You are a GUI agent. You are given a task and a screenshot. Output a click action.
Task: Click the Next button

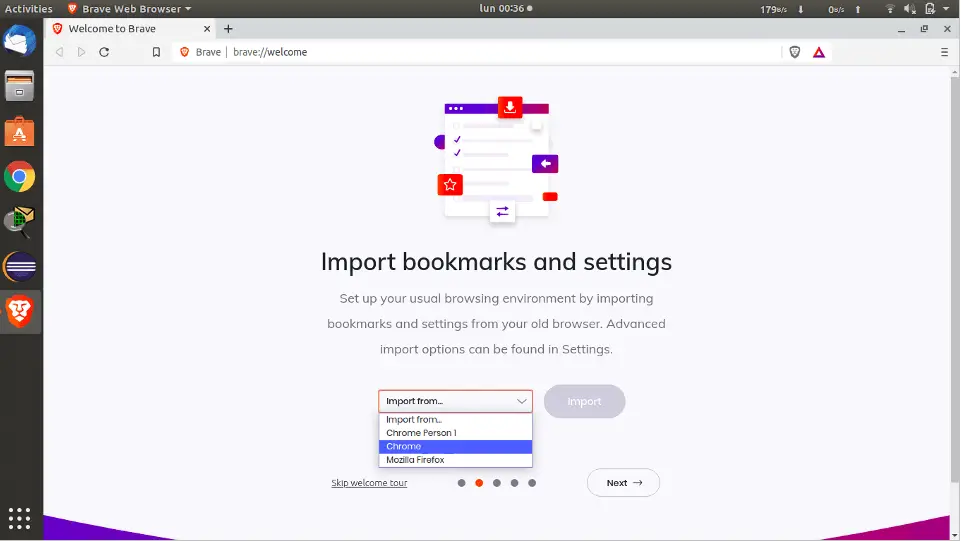[623, 483]
